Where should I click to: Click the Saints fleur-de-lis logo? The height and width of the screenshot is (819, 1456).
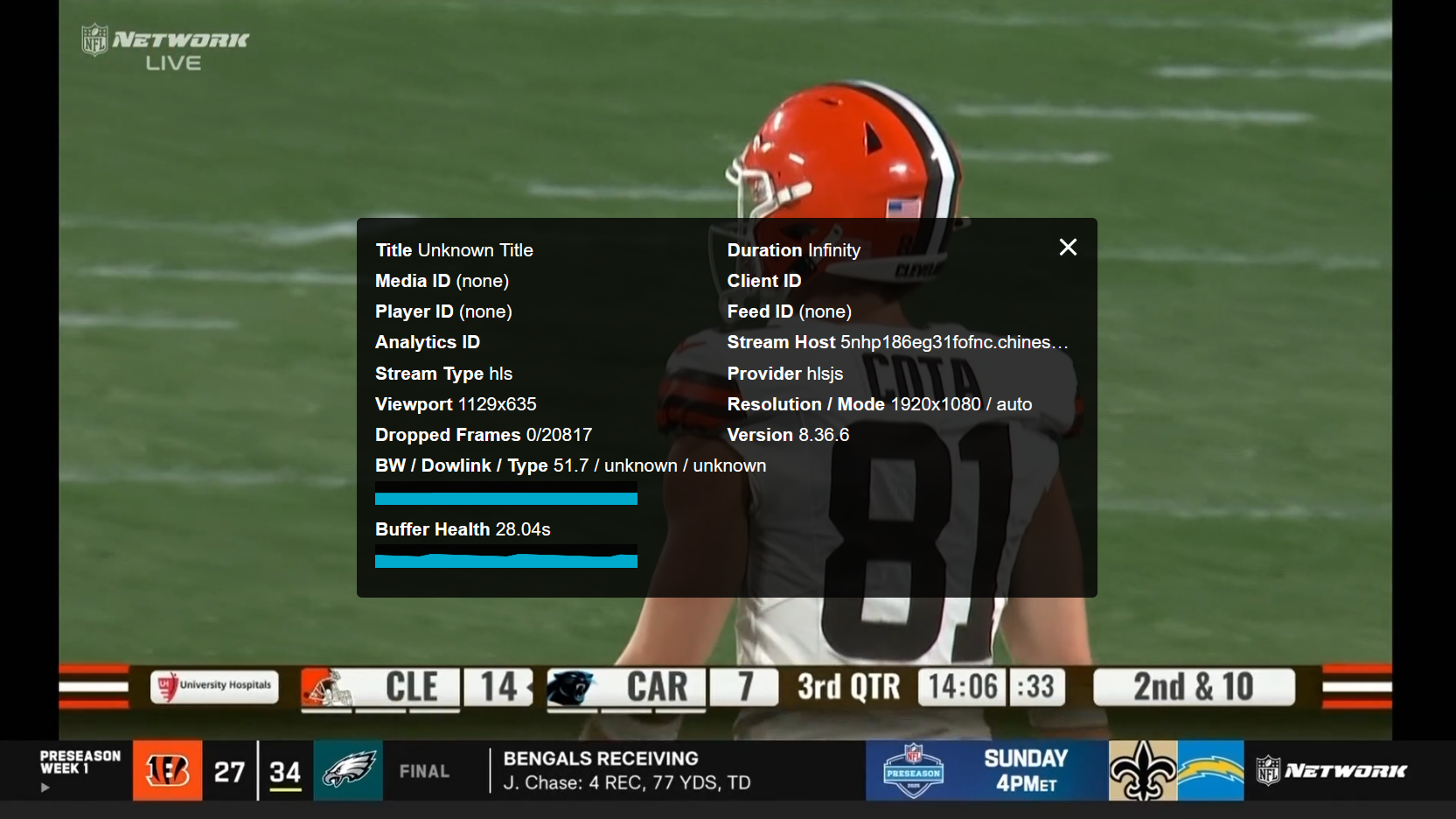[1143, 771]
